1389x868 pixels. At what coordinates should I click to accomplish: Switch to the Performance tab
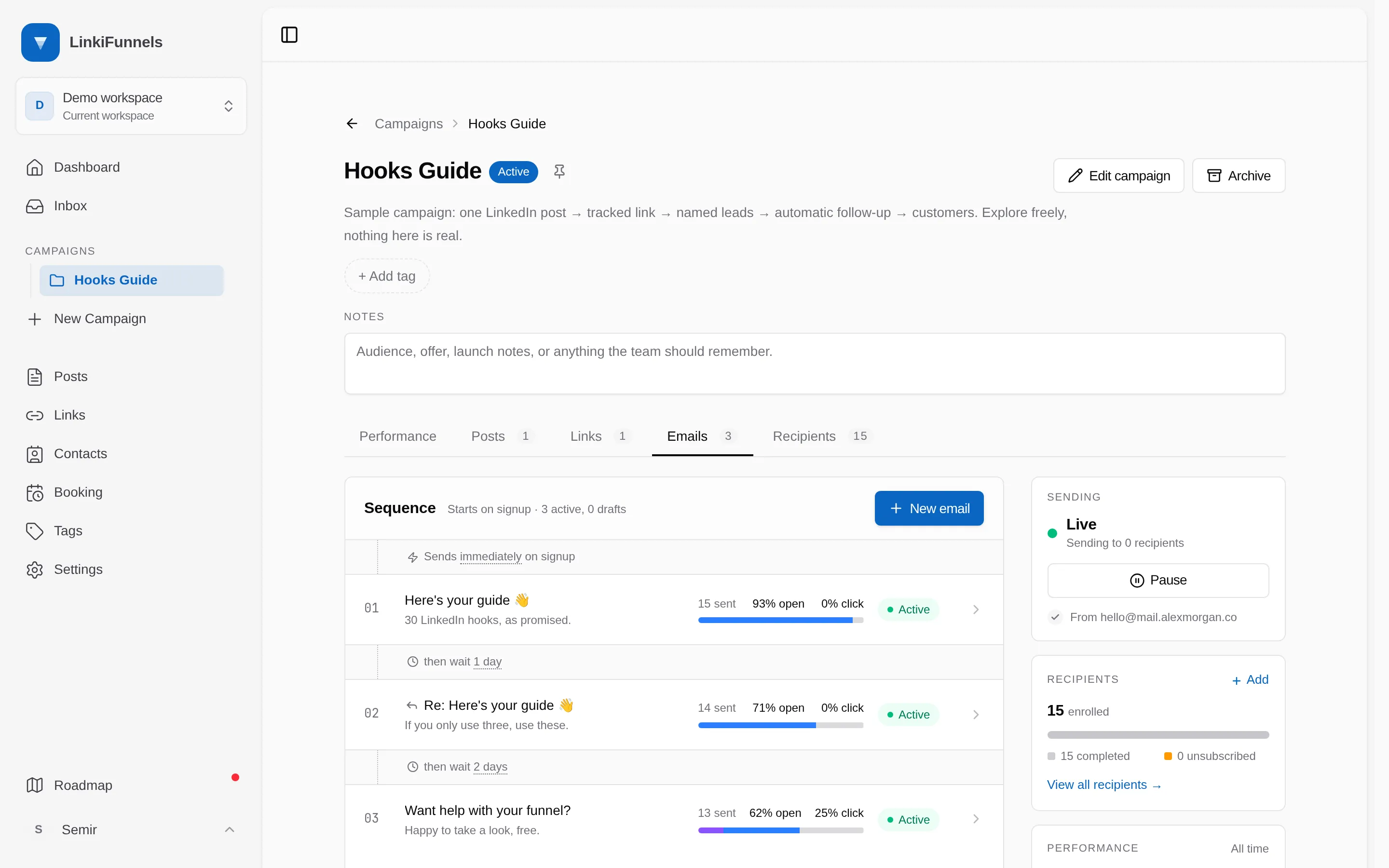pyautogui.click(x=397, y=436)
